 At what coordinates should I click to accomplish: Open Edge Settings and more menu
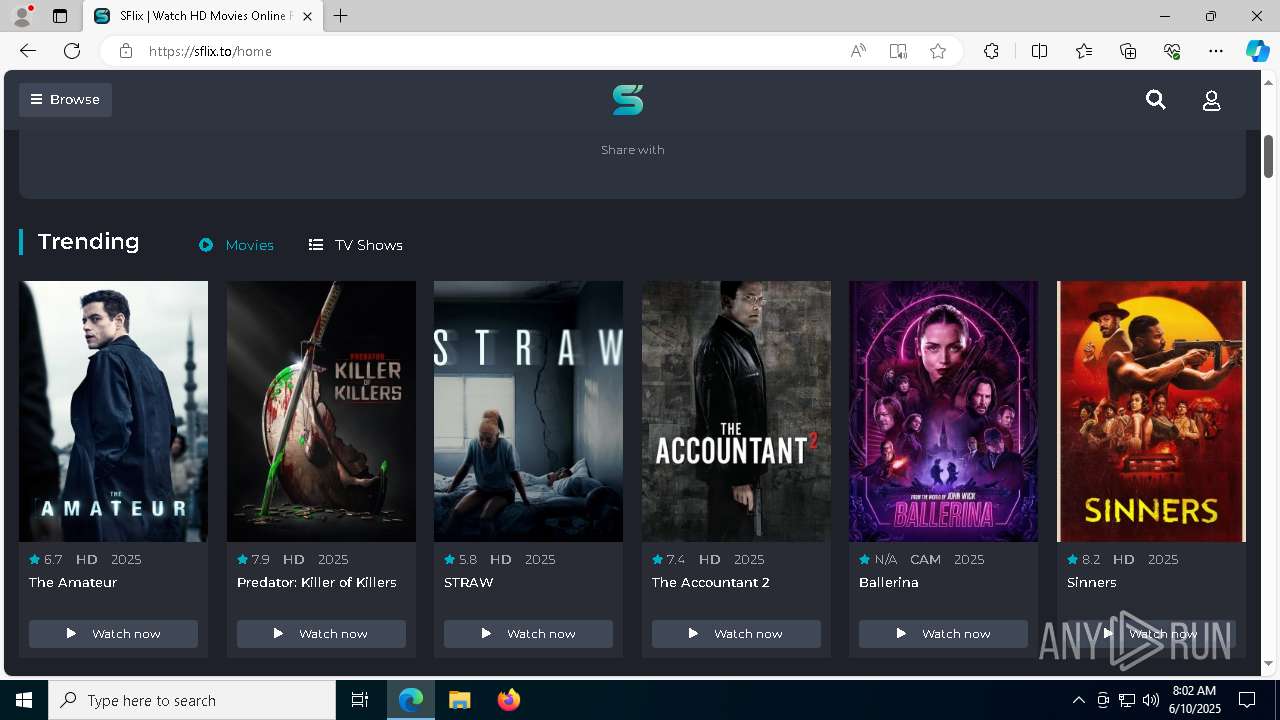tap(1216, 51)
